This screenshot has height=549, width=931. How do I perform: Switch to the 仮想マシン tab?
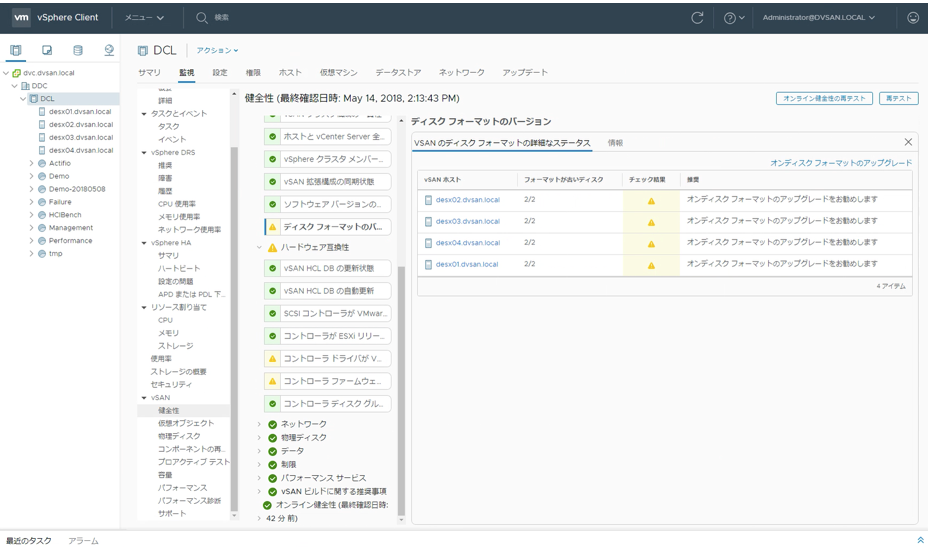(338, 72)
